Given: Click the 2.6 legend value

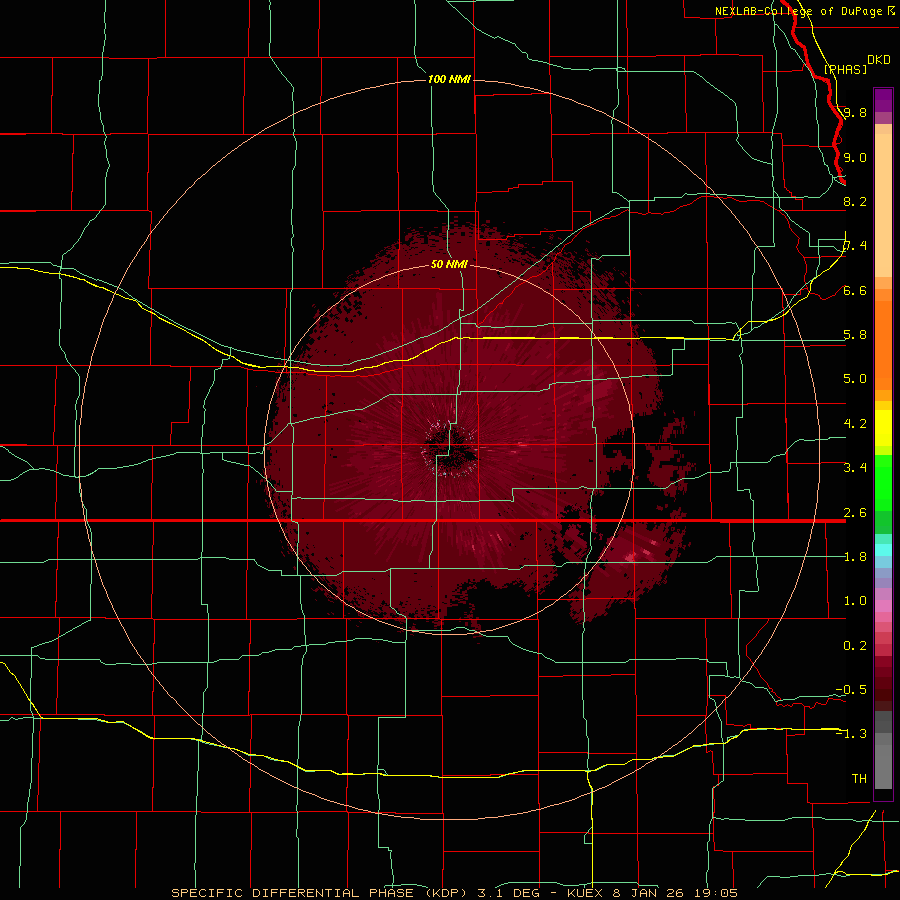Looking at the screenshot, I should tap(855, 513).
